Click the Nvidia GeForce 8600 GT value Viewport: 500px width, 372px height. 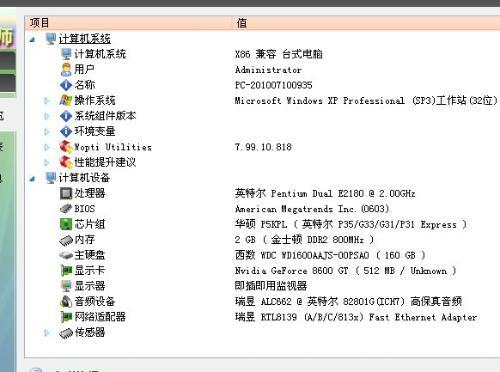pos(346,271)
